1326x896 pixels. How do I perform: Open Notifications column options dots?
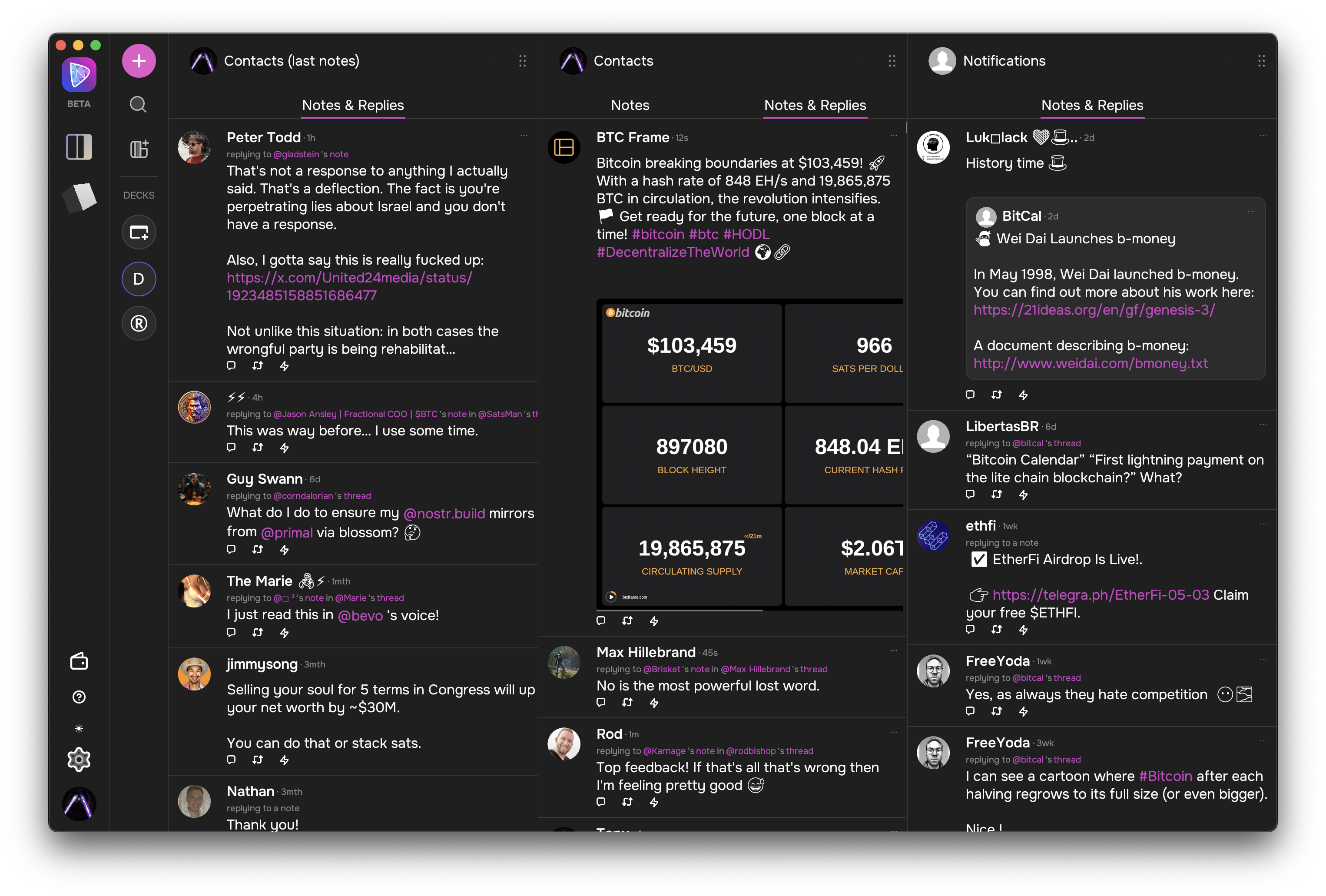tap(1261, 61)
